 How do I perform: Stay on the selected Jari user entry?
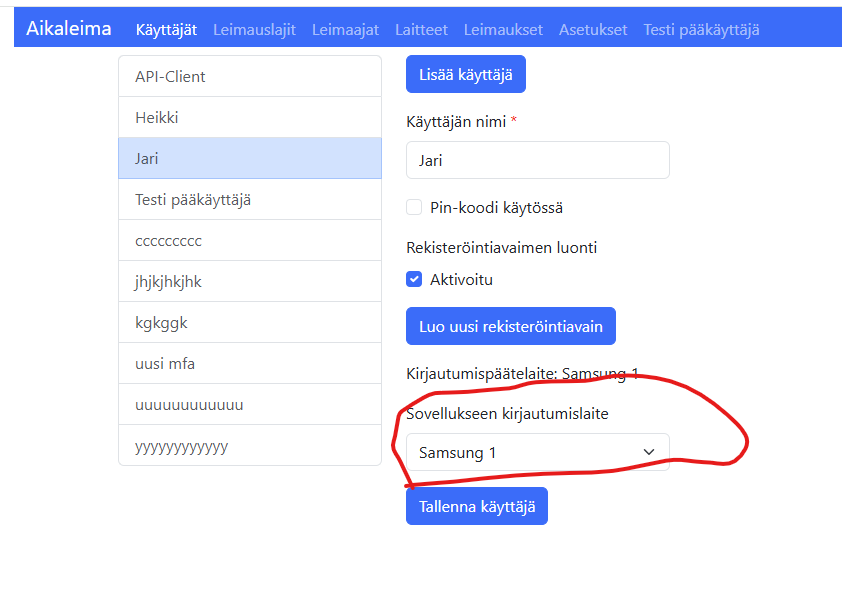coord(250,158)
